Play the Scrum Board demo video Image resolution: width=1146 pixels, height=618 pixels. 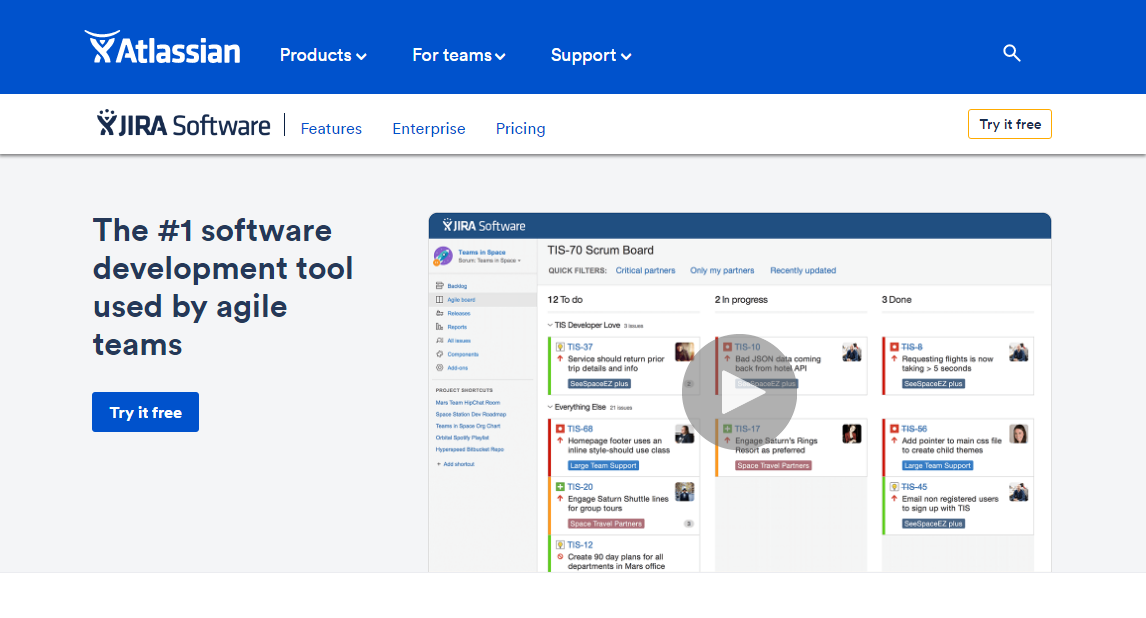(739, 391)
